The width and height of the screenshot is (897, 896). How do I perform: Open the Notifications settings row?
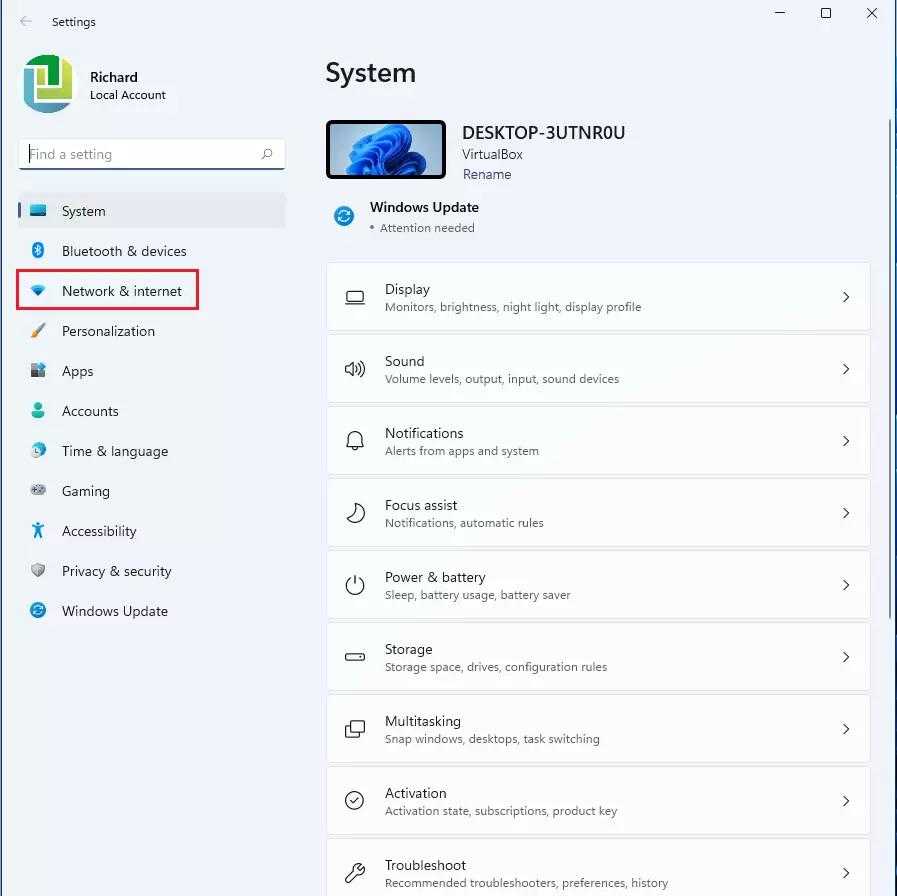click(597, 441)
